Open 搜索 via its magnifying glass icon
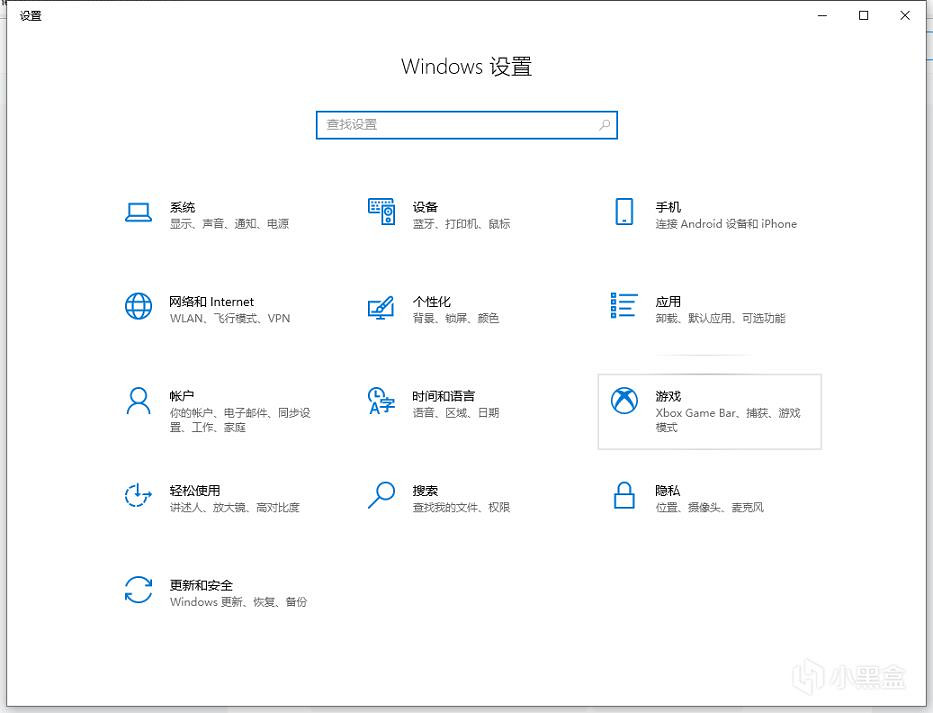933x713 pixels. (x=381, y=495)
